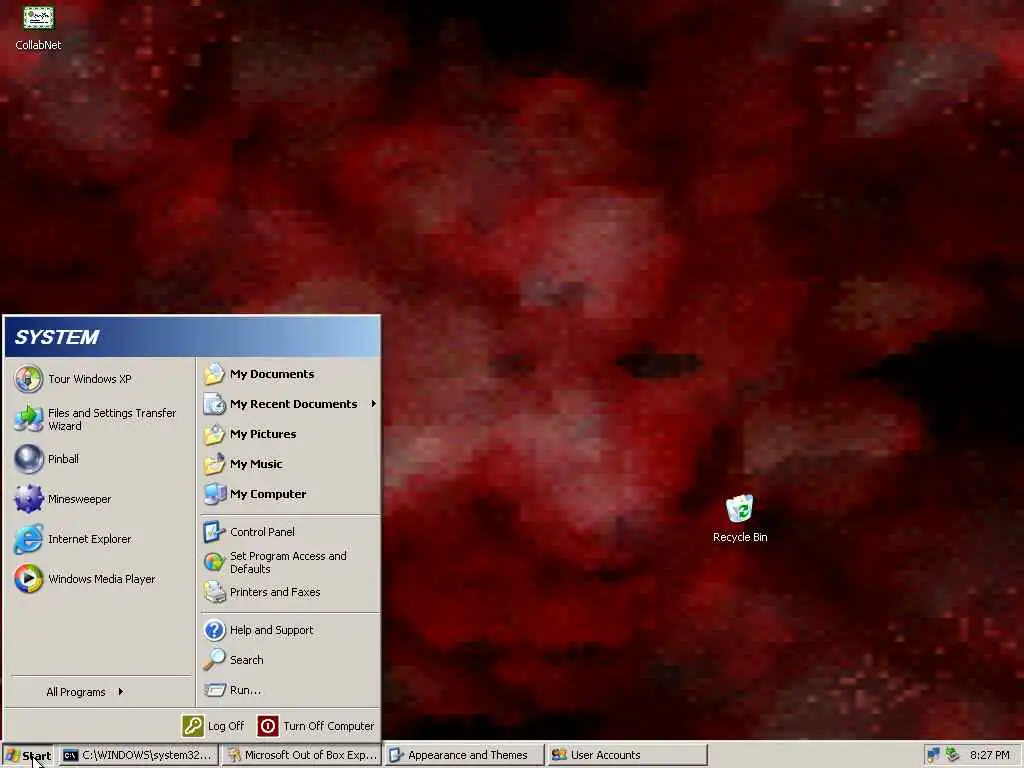
Task: Click the Internet Explorer label
Action: tap(89, 539)
